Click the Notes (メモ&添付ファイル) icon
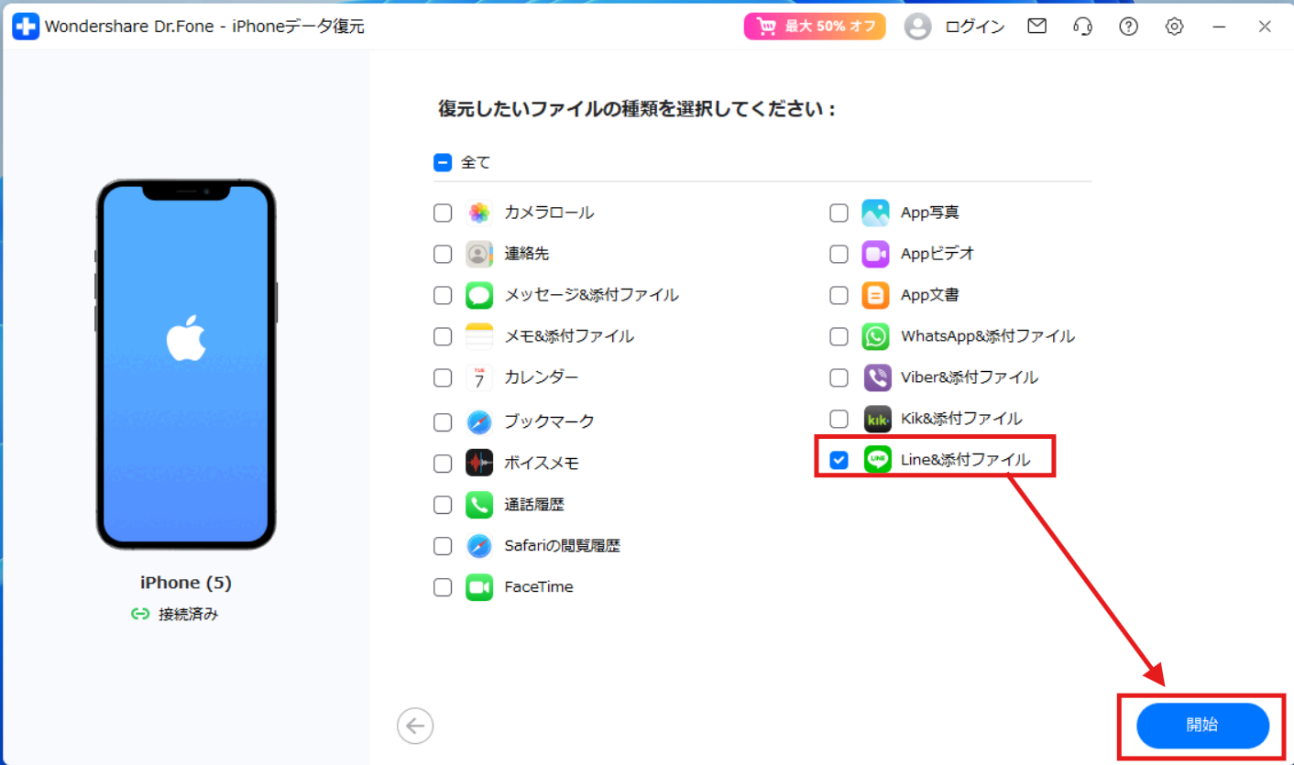The height and width of the screenshot is (765, 1294). click(x=479, y=336)
